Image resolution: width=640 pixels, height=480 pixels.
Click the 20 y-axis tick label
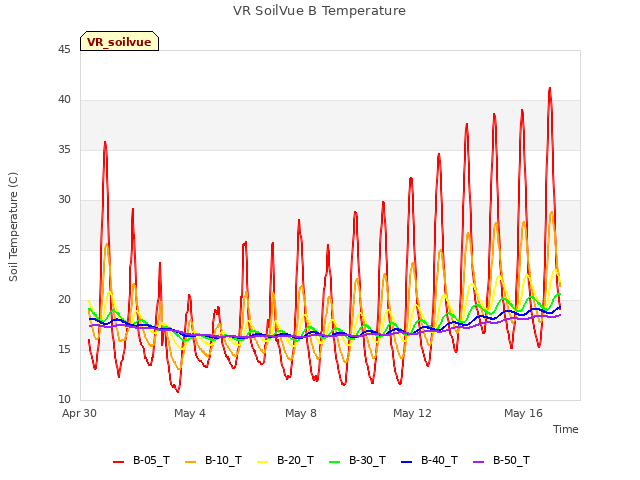click(x=64, y=300)
